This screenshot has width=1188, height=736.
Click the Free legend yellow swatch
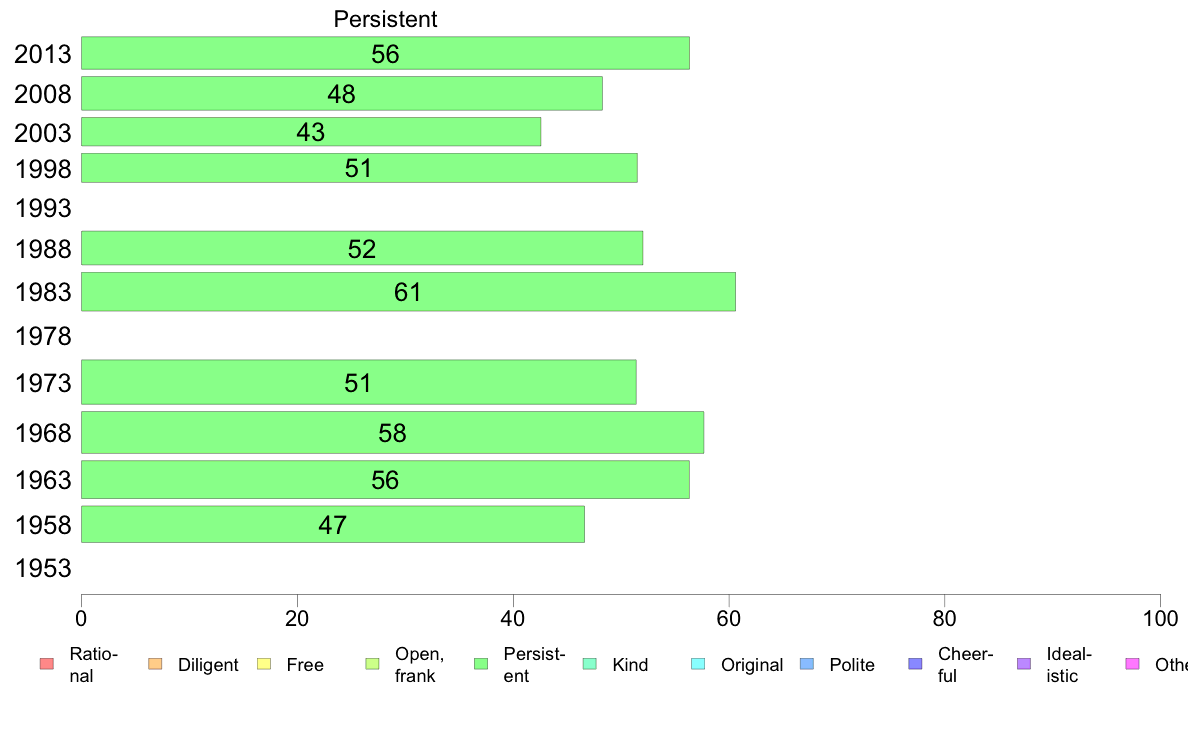point(264,664)
